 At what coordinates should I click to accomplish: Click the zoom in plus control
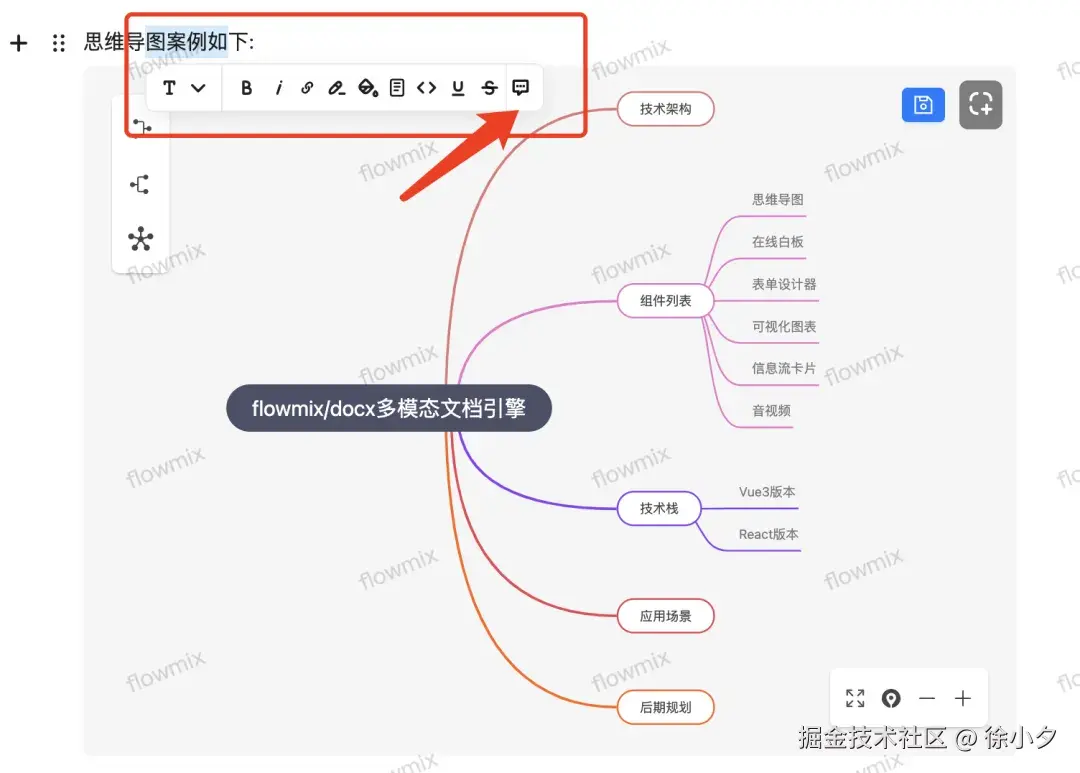click(x=962, y=698)
